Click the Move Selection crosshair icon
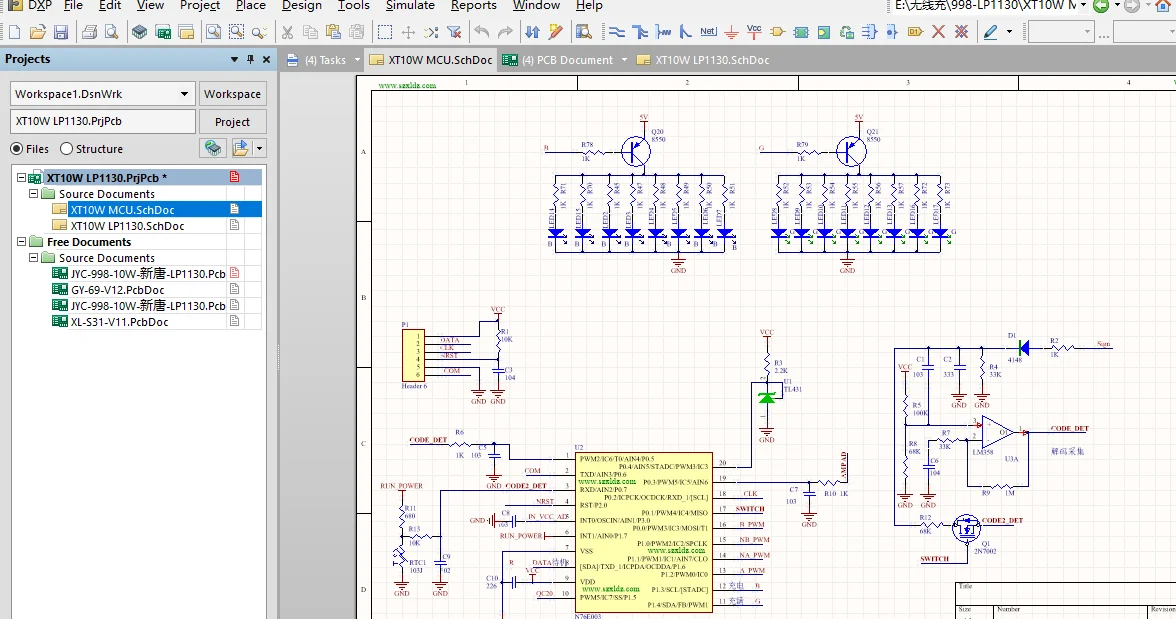 coord(408,32)
